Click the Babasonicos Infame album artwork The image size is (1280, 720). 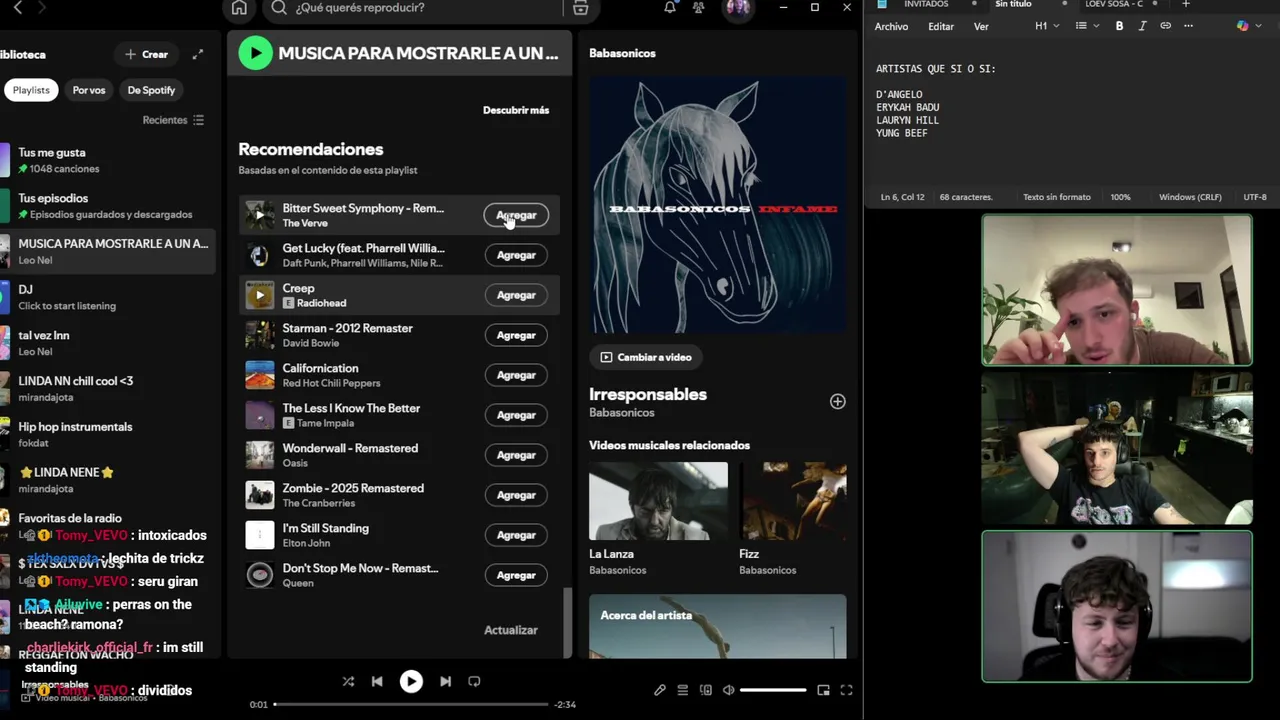coord(718,205)
